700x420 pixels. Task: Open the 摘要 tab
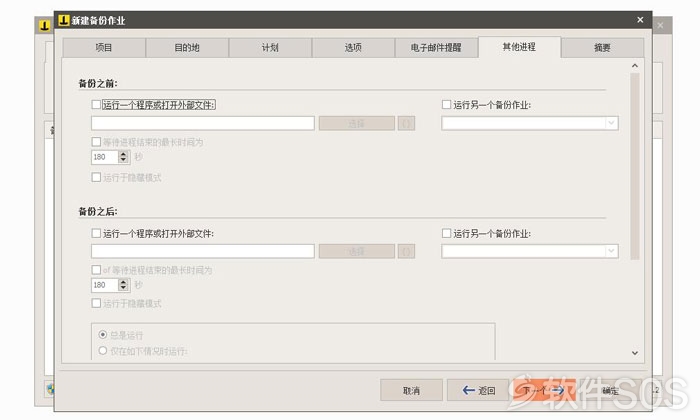[x=602, y=48]
